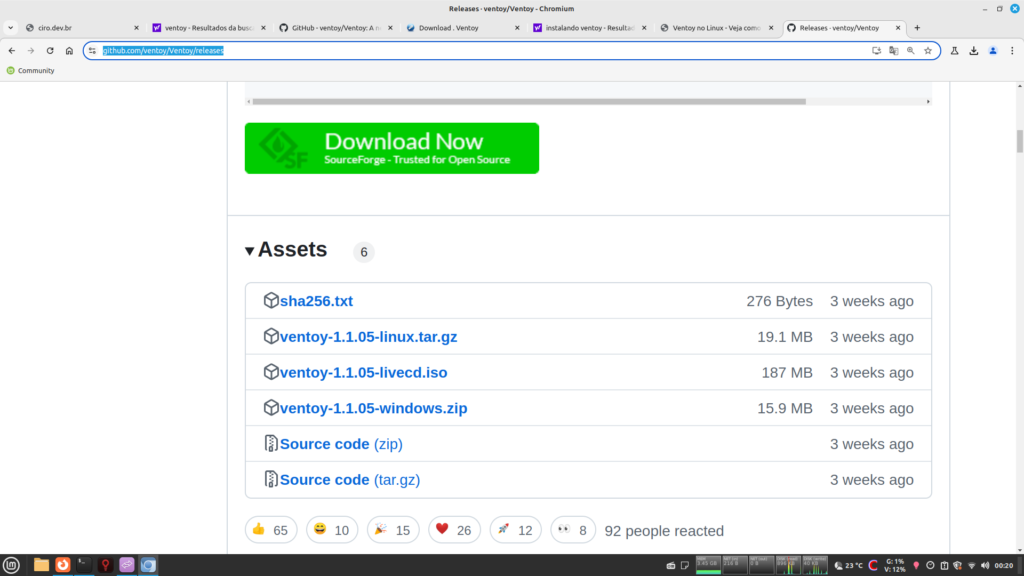Viewport: 1024px width, 576px height.
Task: Click the translate page icon
Action: pyautogui.click(x=894, y=50)
